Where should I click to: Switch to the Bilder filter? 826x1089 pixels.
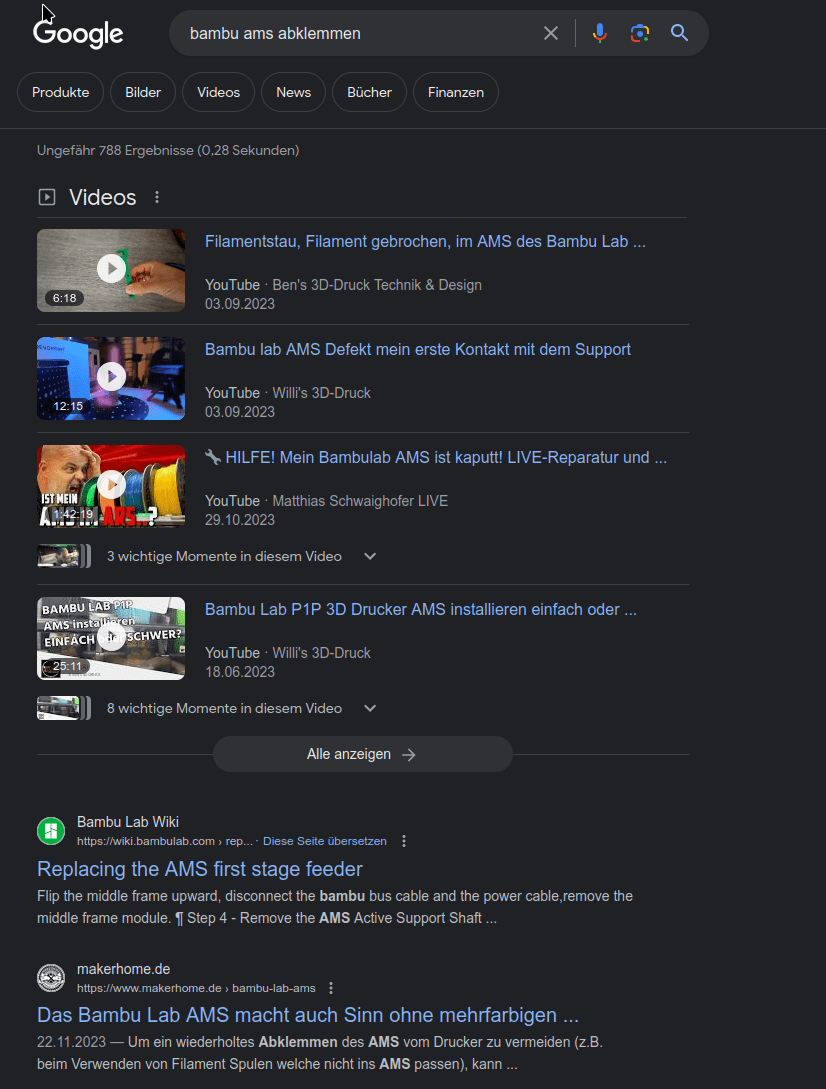(143, 92)
